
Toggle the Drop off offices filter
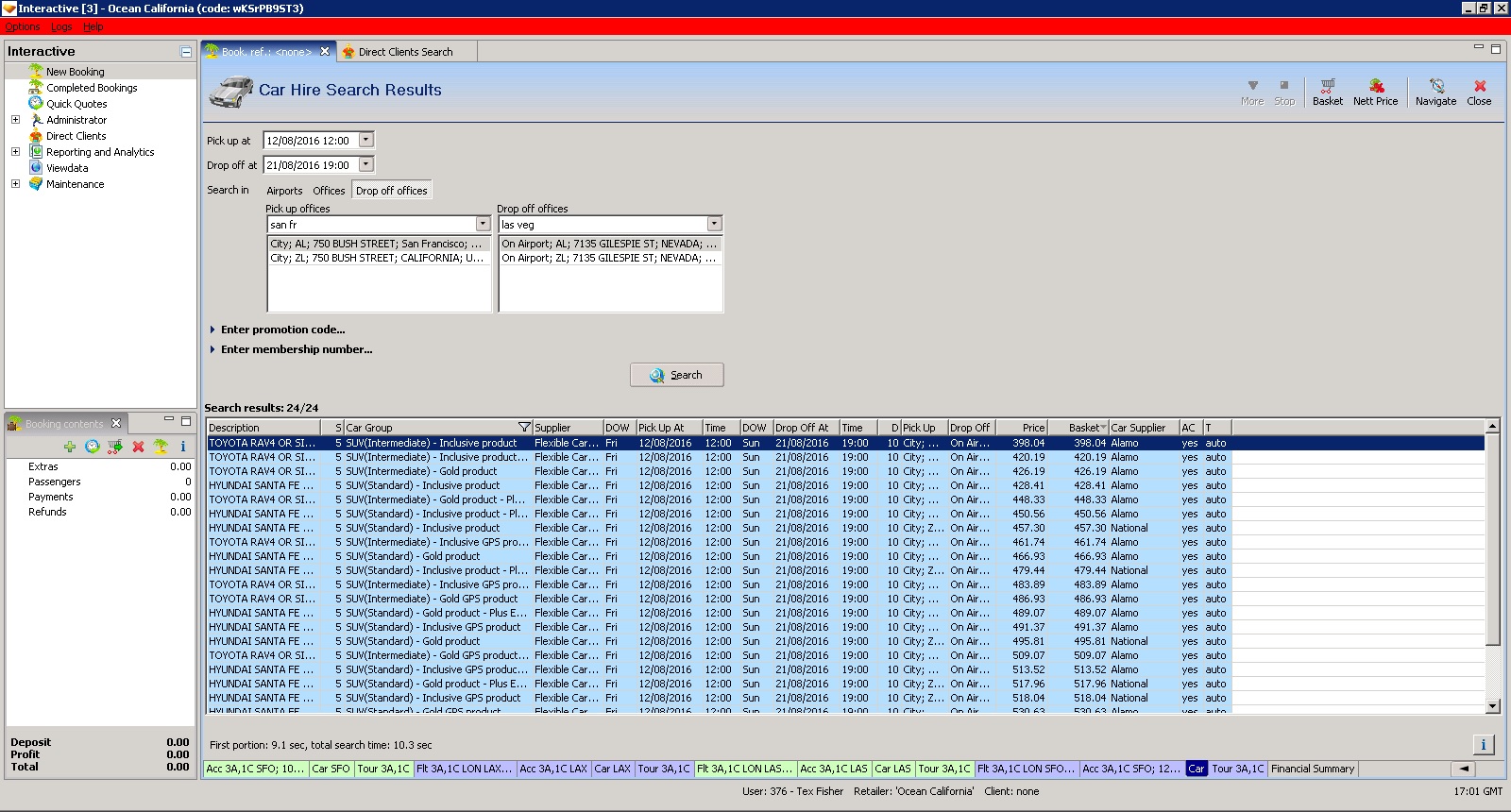click(391, 191)
